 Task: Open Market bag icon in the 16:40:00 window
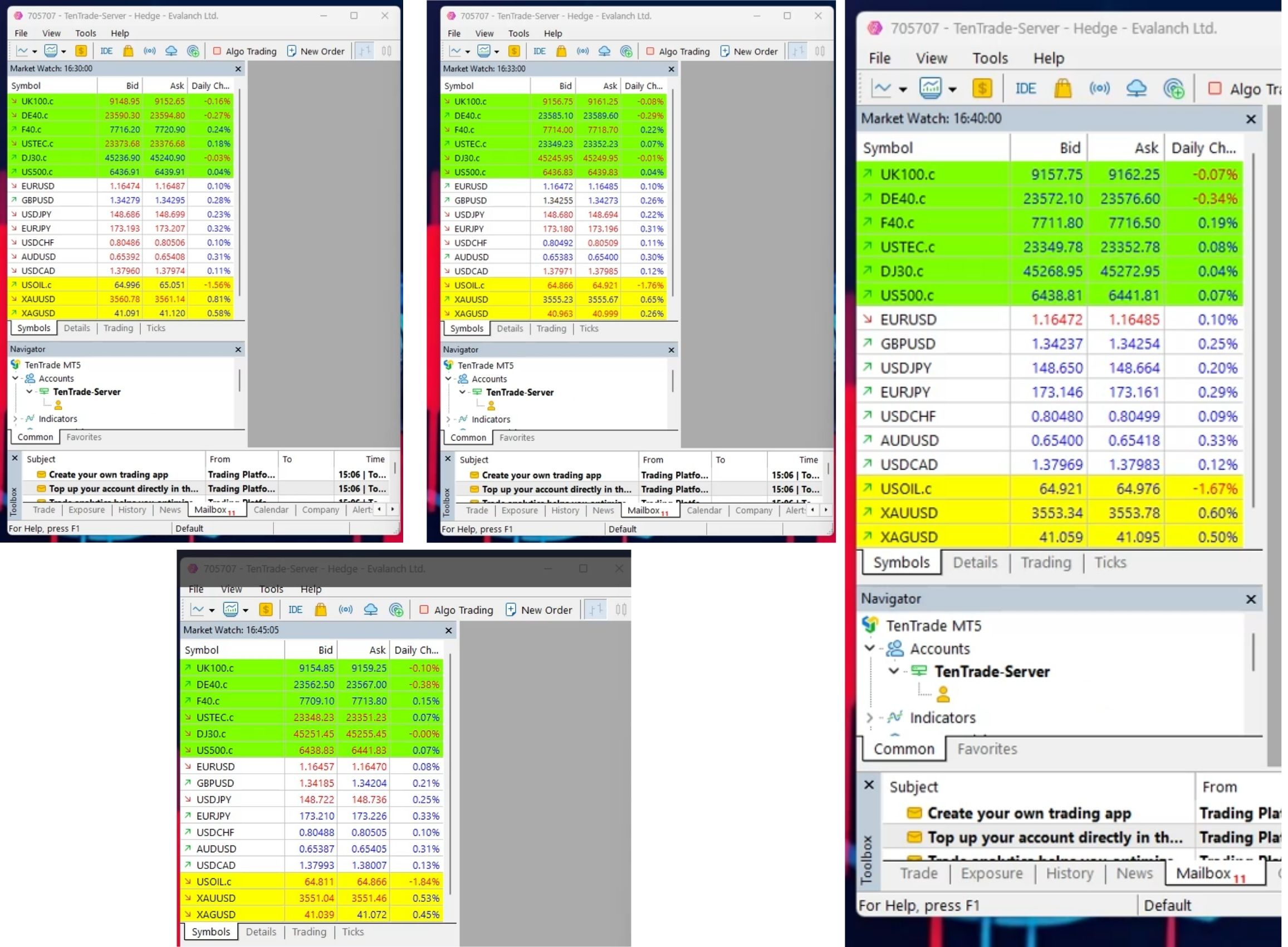1062,88
